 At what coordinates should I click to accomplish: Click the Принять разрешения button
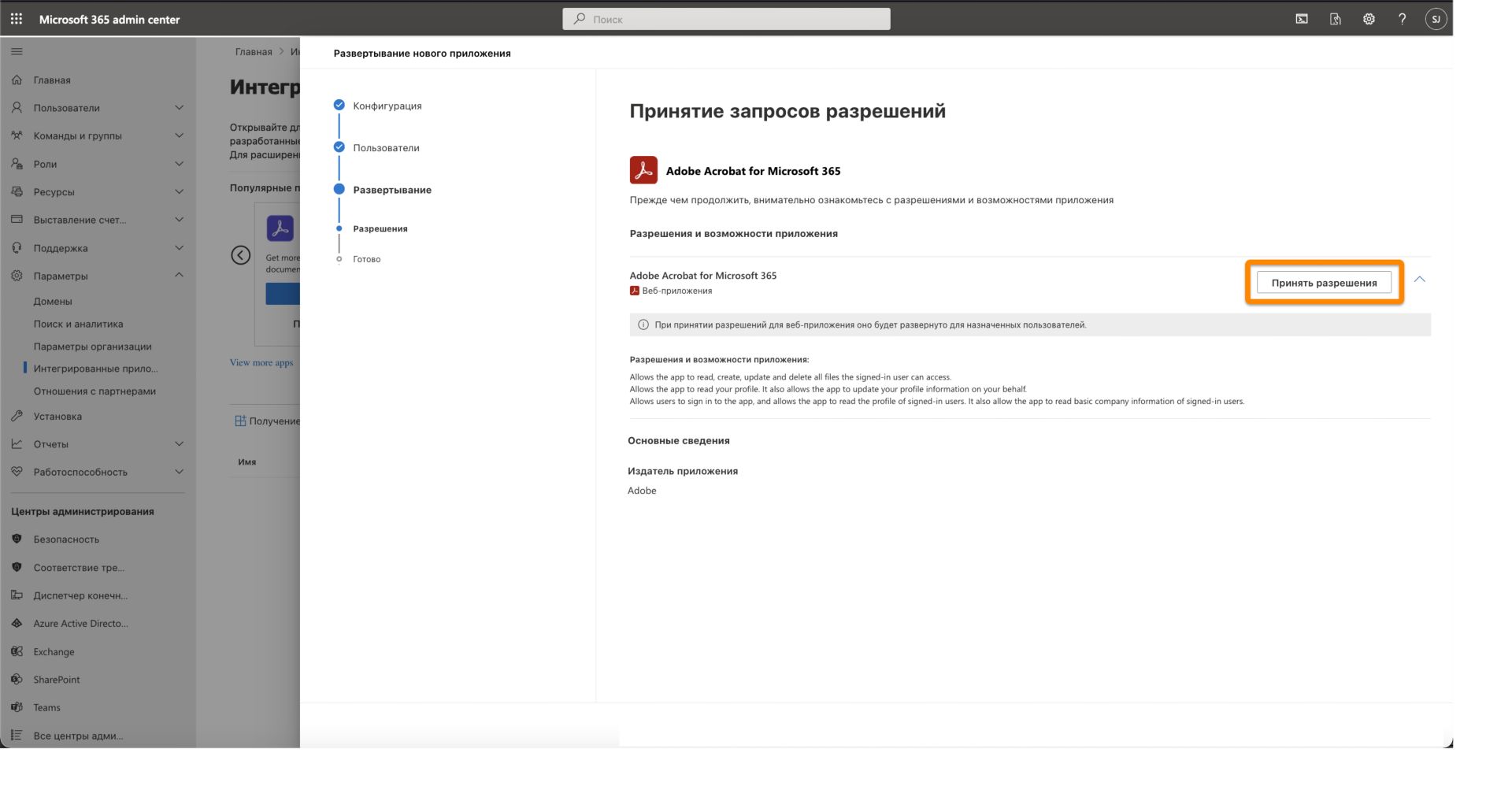[x=1324, y=283]
